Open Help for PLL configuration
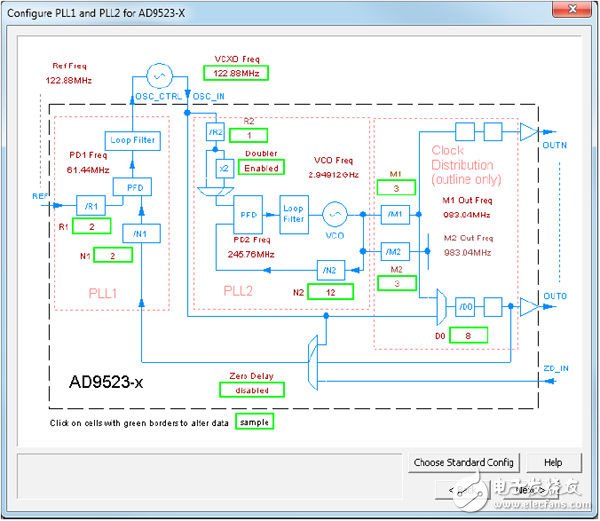 (552, 462)
